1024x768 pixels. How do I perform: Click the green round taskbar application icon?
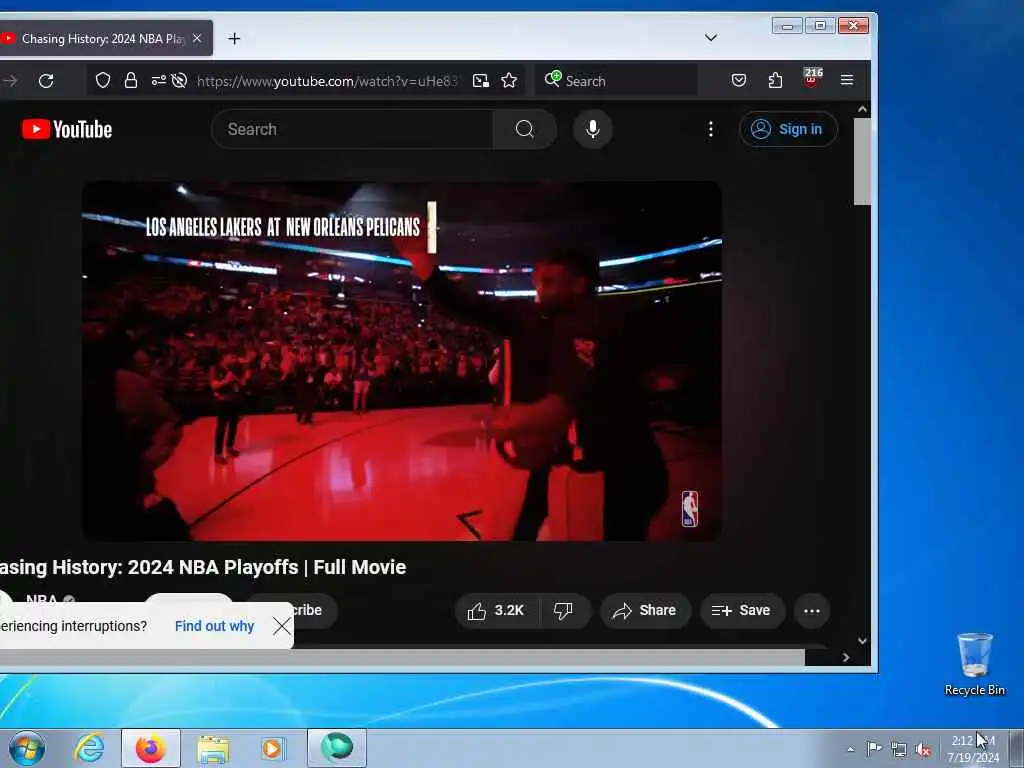tap(337, 748)
